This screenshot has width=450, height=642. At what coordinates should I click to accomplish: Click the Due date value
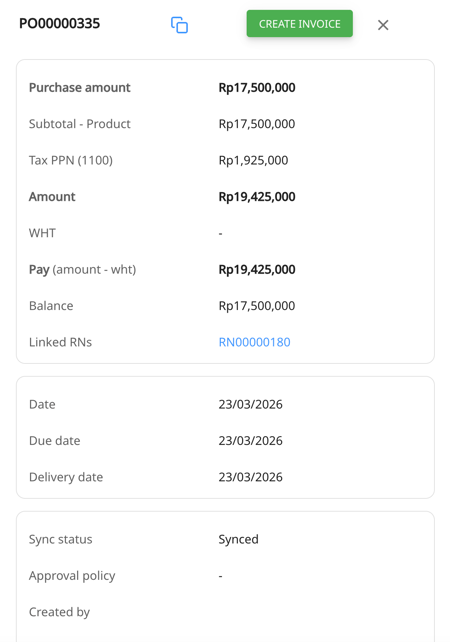point(250,441)
